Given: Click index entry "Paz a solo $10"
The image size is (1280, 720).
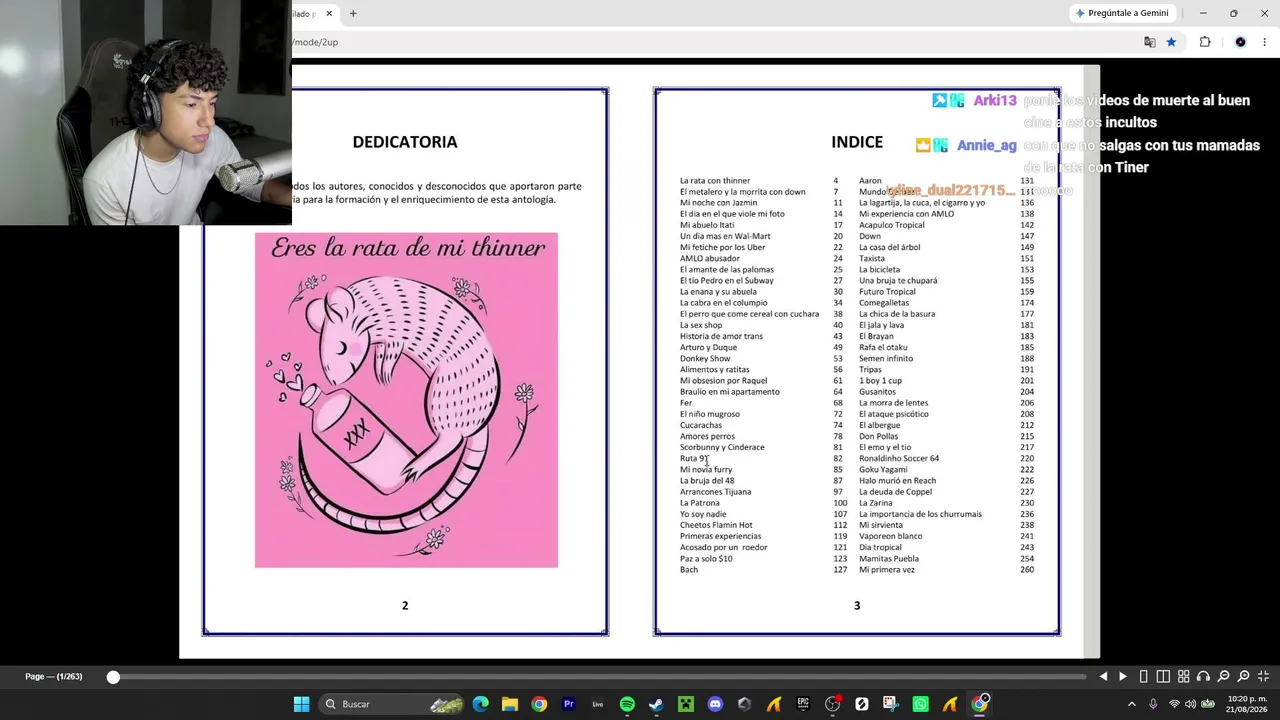Looking at the screenshot, I should click(706, 558).
